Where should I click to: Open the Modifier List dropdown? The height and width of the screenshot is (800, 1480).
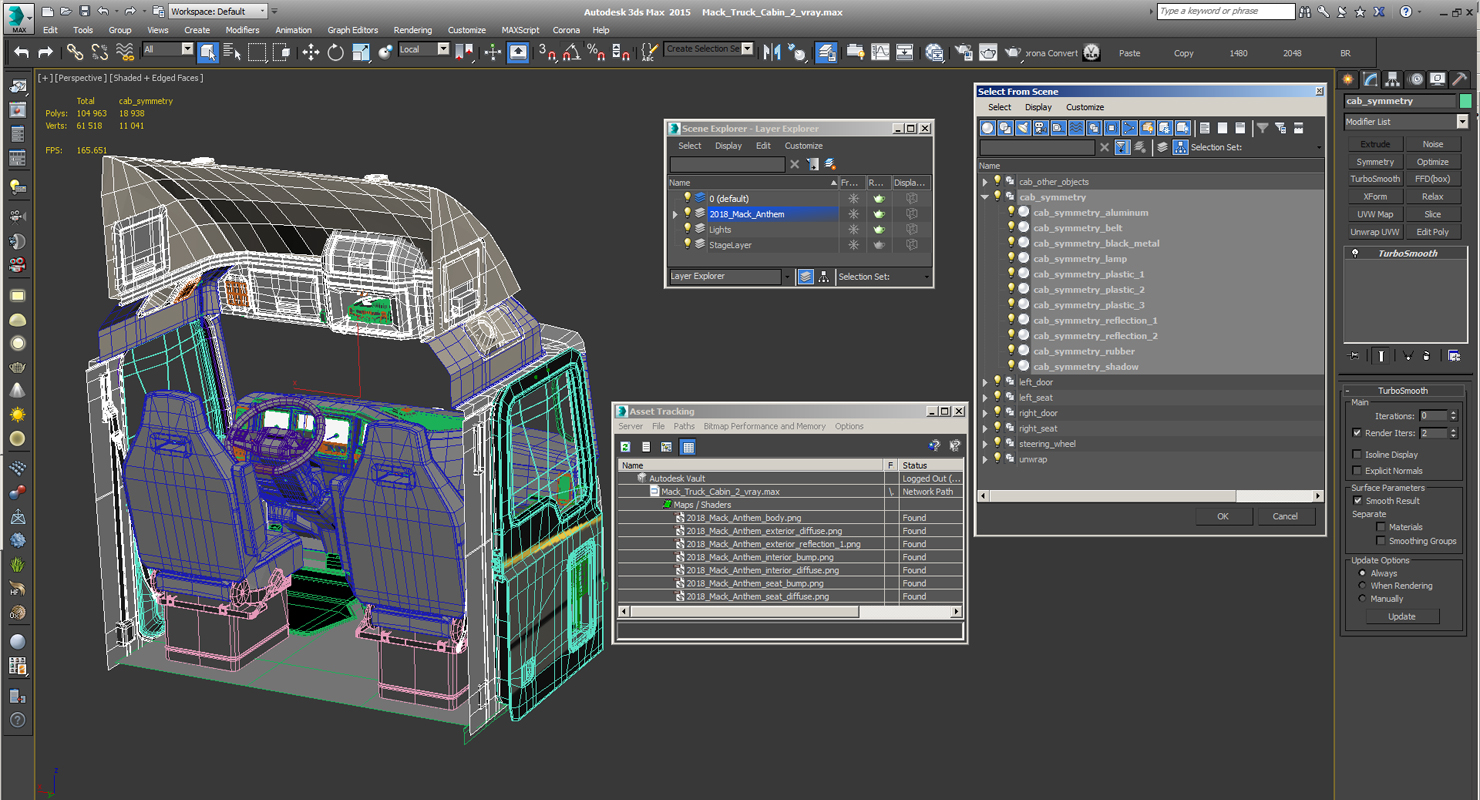1462,122
